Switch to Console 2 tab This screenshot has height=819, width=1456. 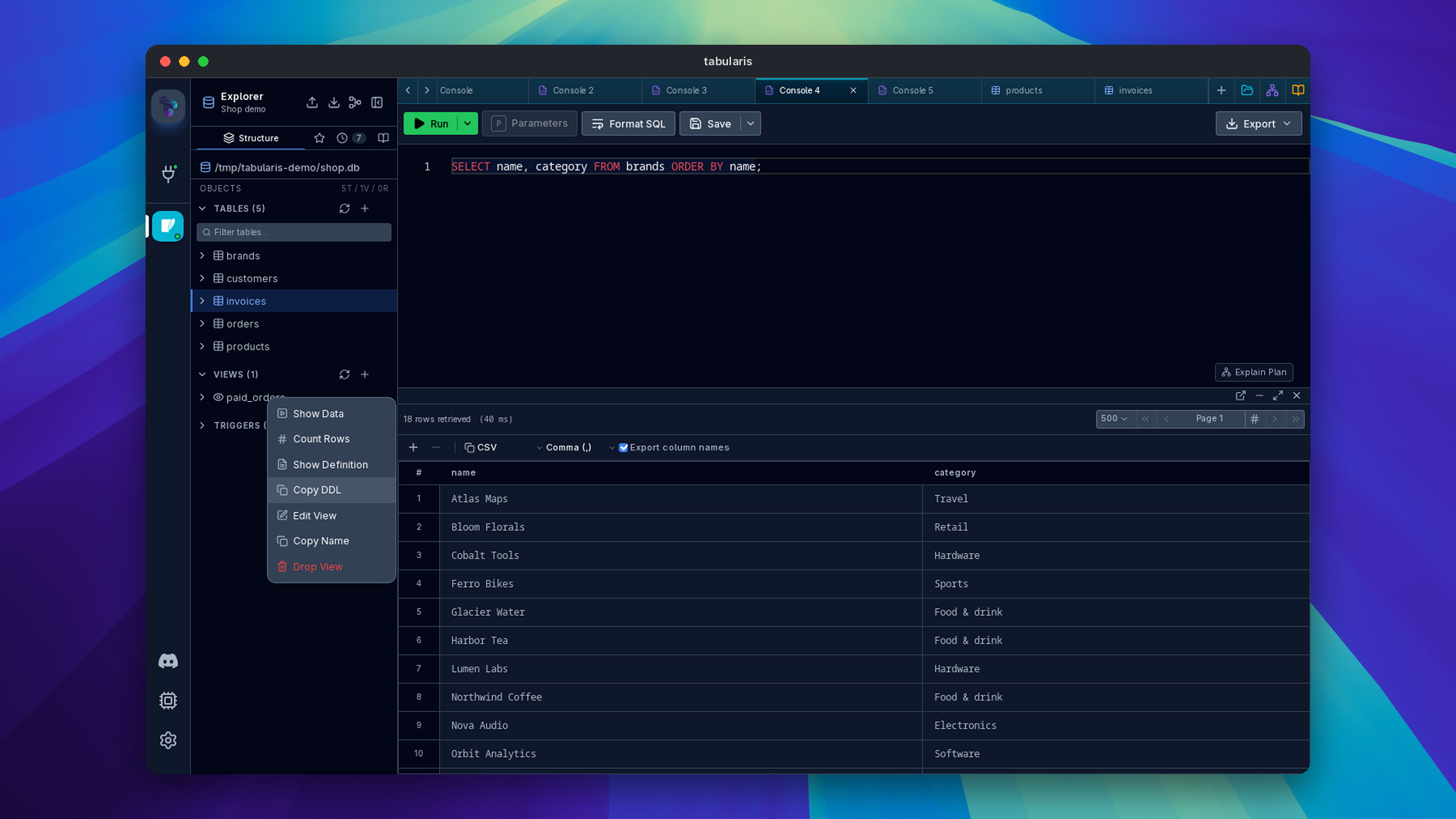click(585, 90)
